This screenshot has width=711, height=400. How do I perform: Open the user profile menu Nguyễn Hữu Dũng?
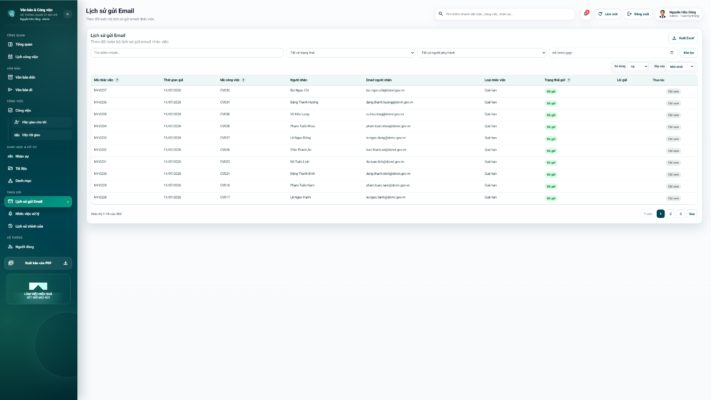pos(679,14)
